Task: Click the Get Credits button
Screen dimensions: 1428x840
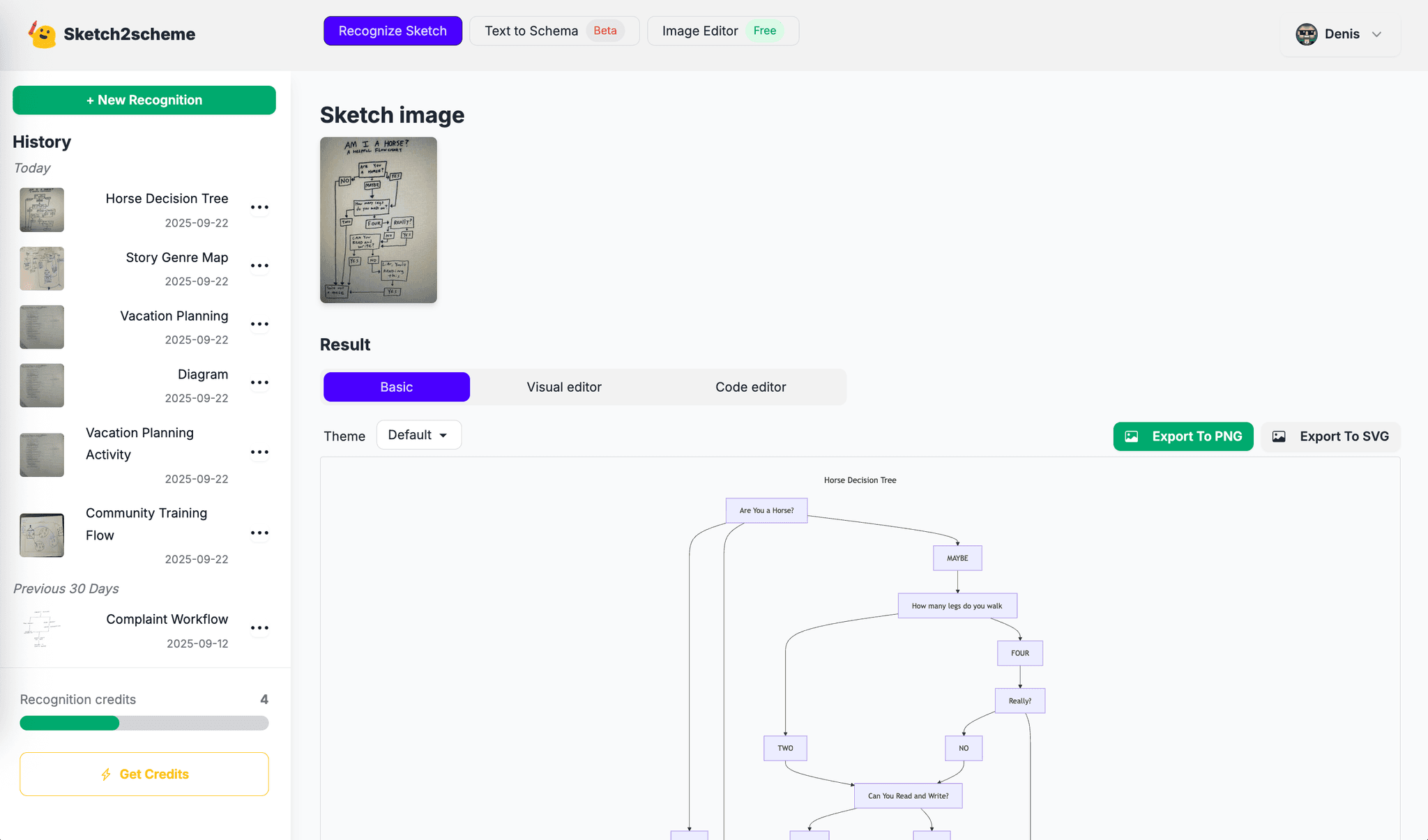Action: tap(144, 774)
